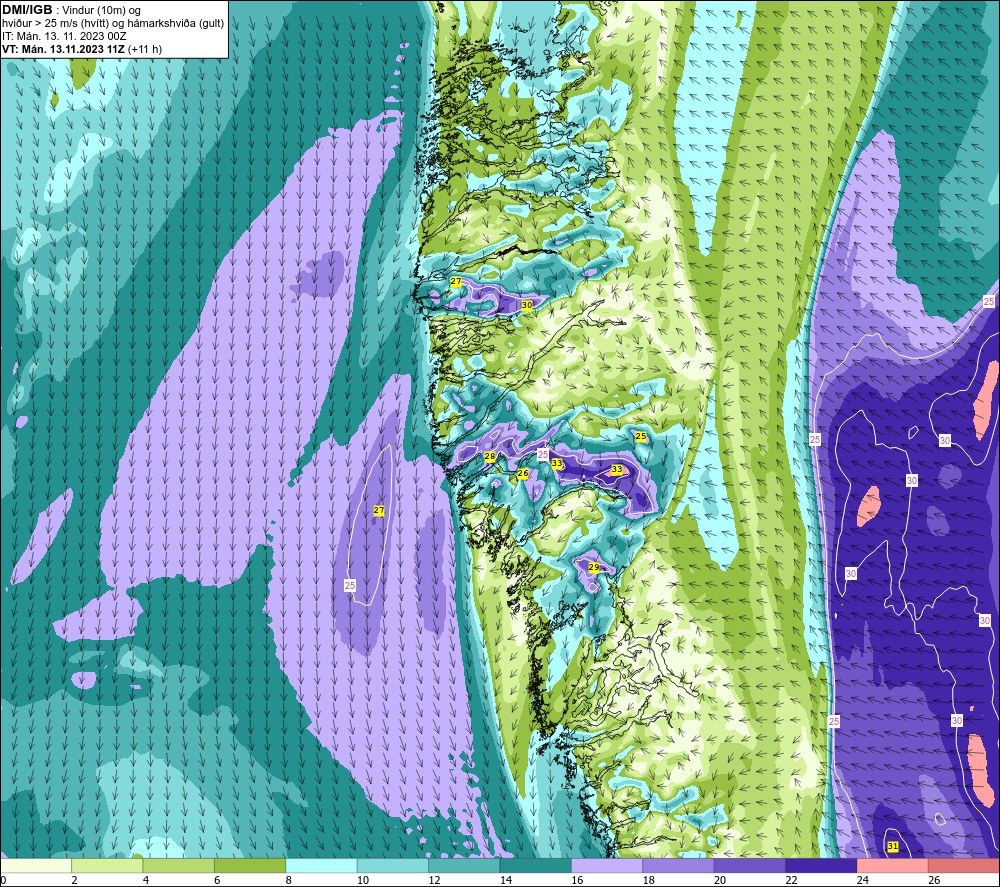Click the legend scale number 18
The image size is (1000, 887).
click(649, 880)
